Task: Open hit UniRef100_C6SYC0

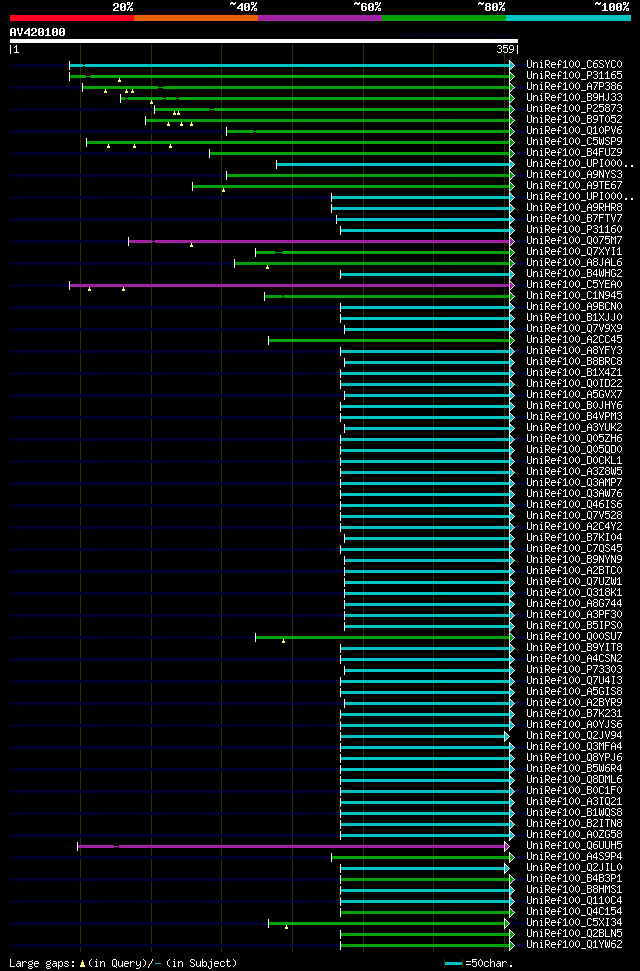Action: (574, 64)
